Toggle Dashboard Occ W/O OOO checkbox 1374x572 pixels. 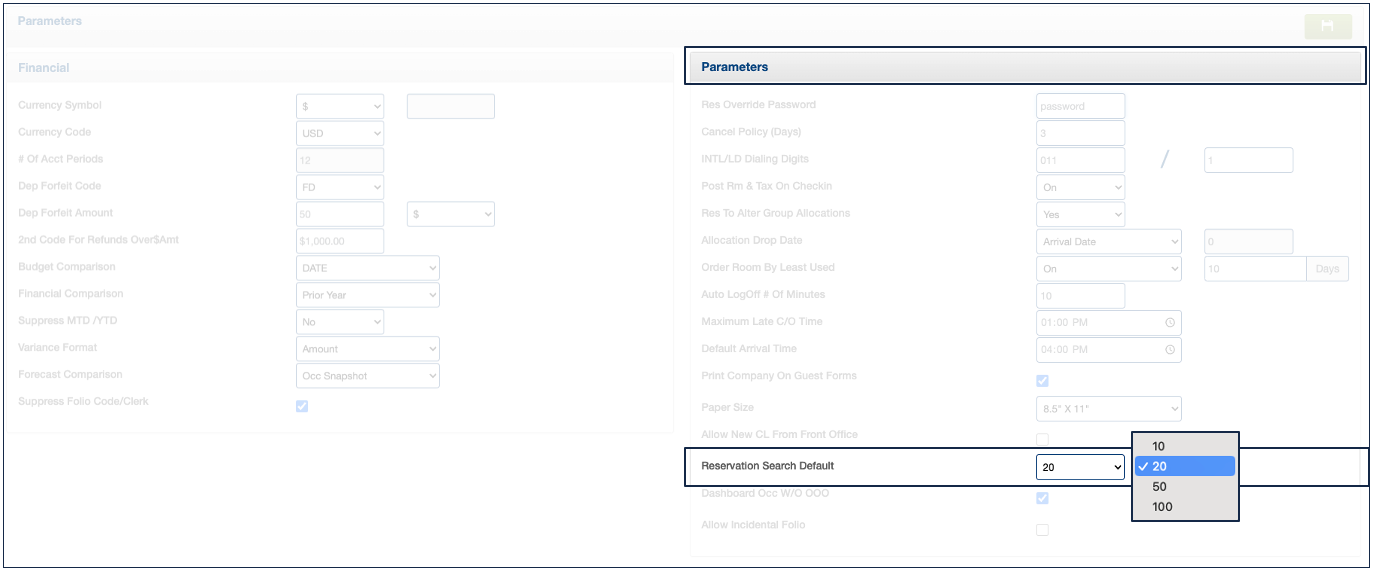coord(1042,498)
